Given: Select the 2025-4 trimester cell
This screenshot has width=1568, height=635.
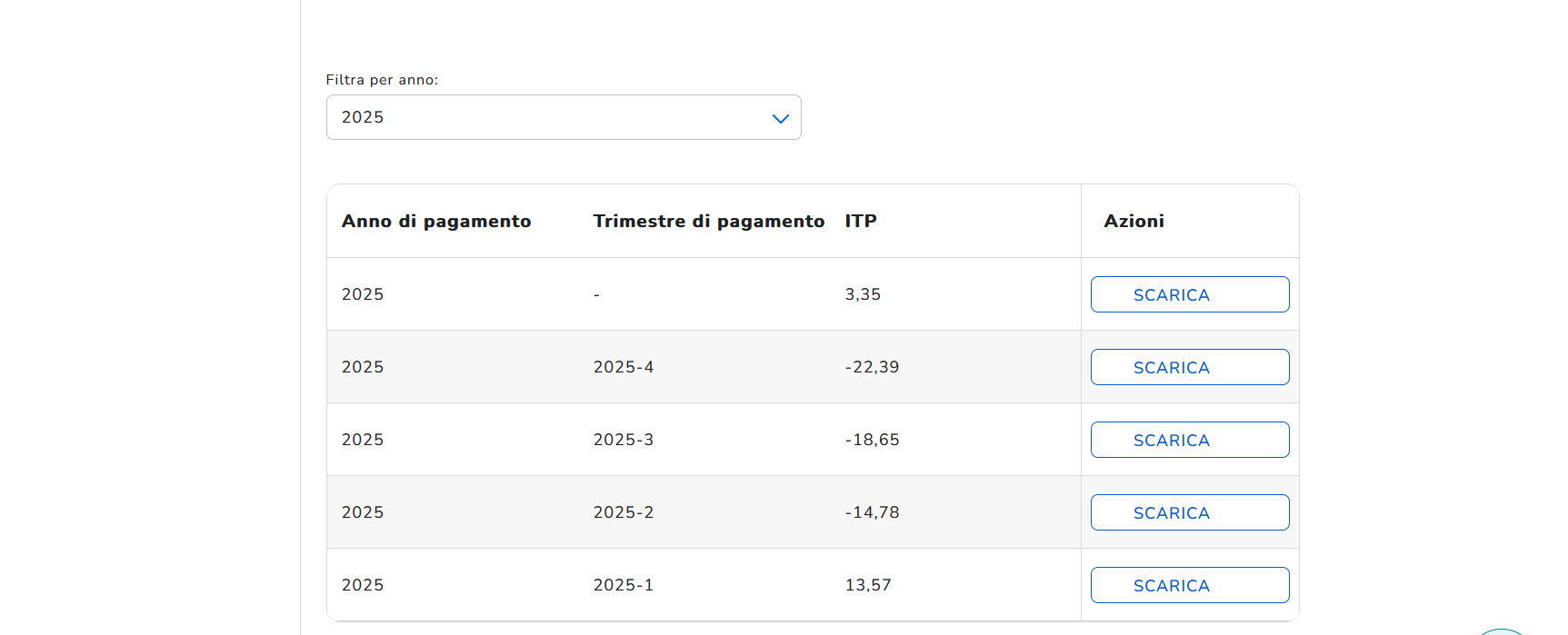Looking at the screenshot, I should pos(624,367).
